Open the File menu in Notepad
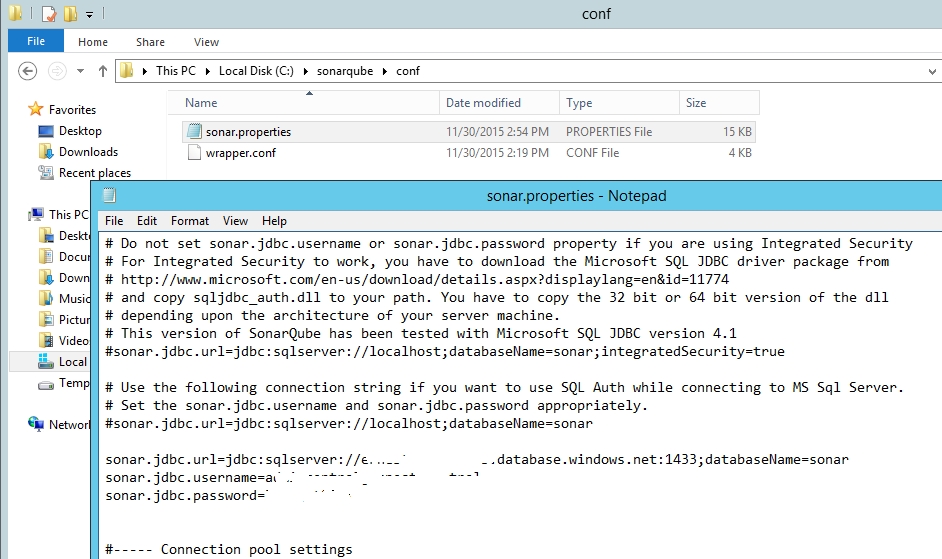The height and width of the screenshot is (559, 942). 114,221
